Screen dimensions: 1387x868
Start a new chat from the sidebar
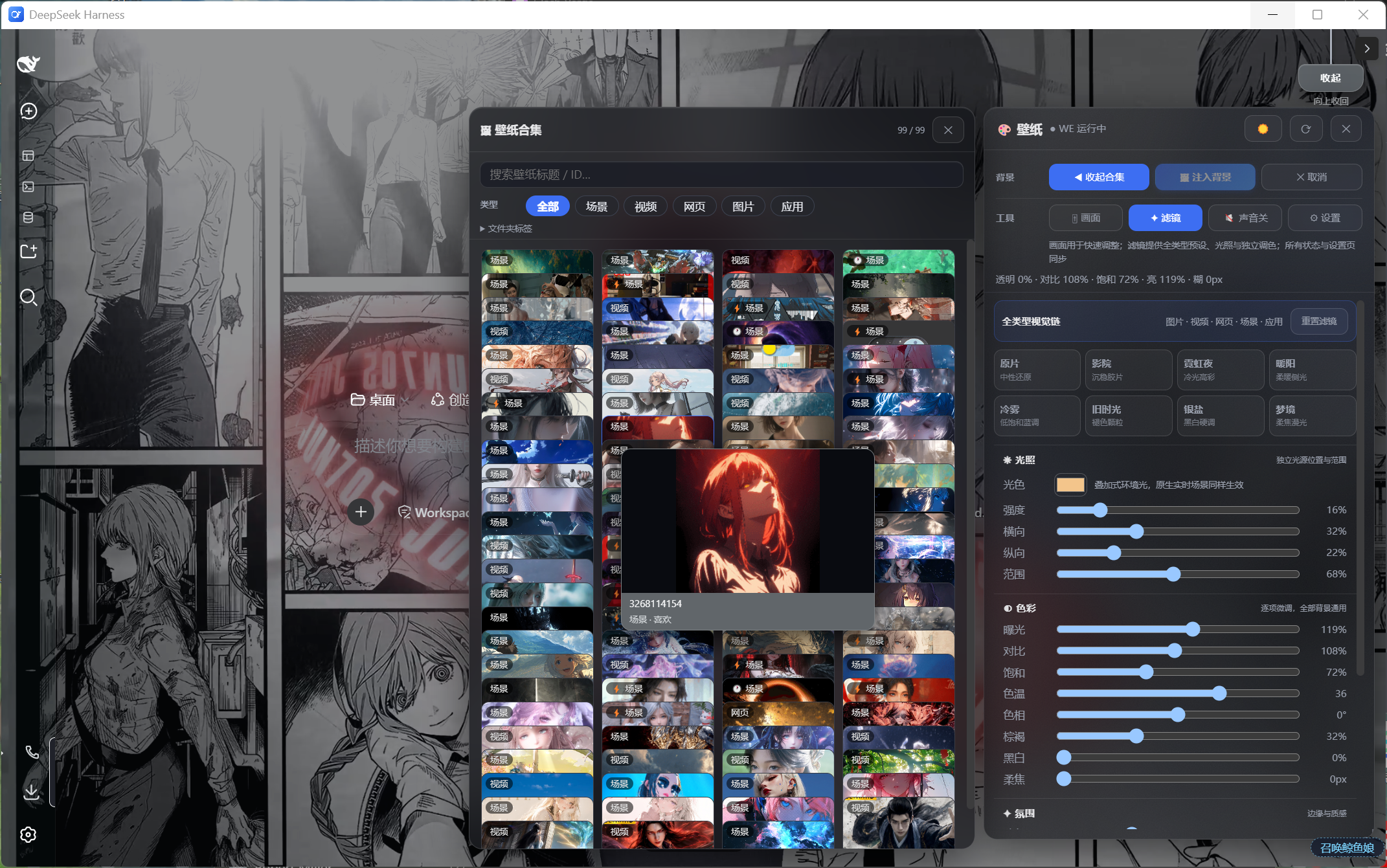tap(28, 111)
